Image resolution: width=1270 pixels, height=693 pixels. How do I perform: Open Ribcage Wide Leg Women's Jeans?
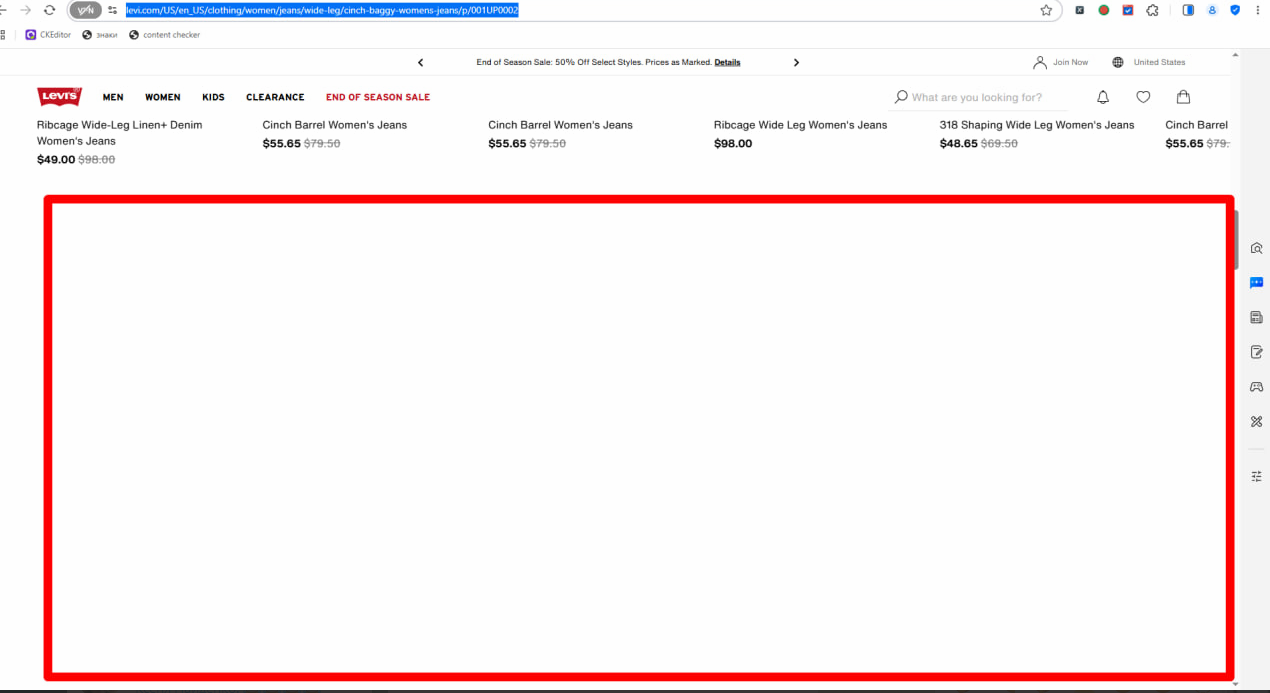tap(800, 125)
